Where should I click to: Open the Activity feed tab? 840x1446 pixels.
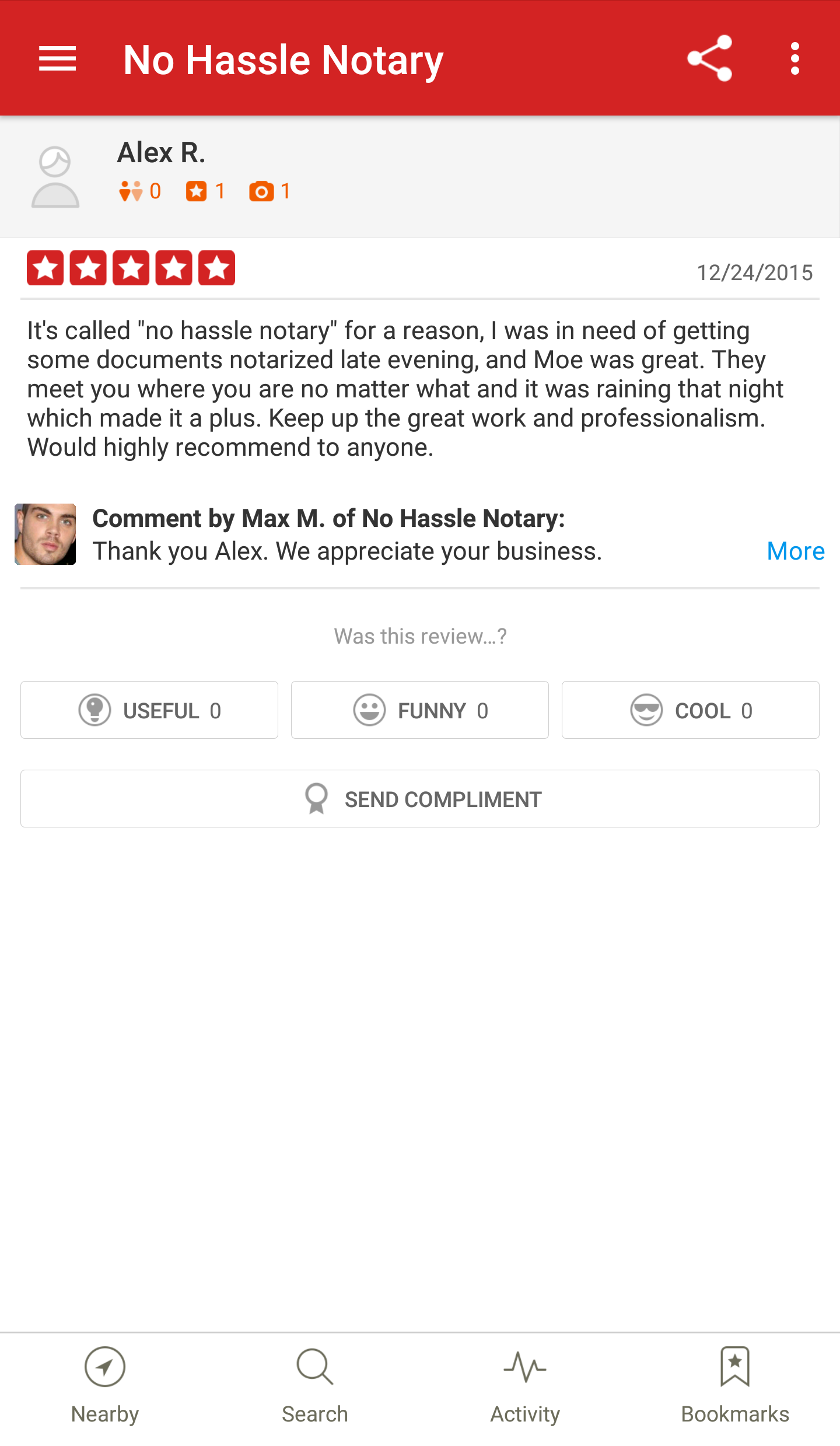525,1386
